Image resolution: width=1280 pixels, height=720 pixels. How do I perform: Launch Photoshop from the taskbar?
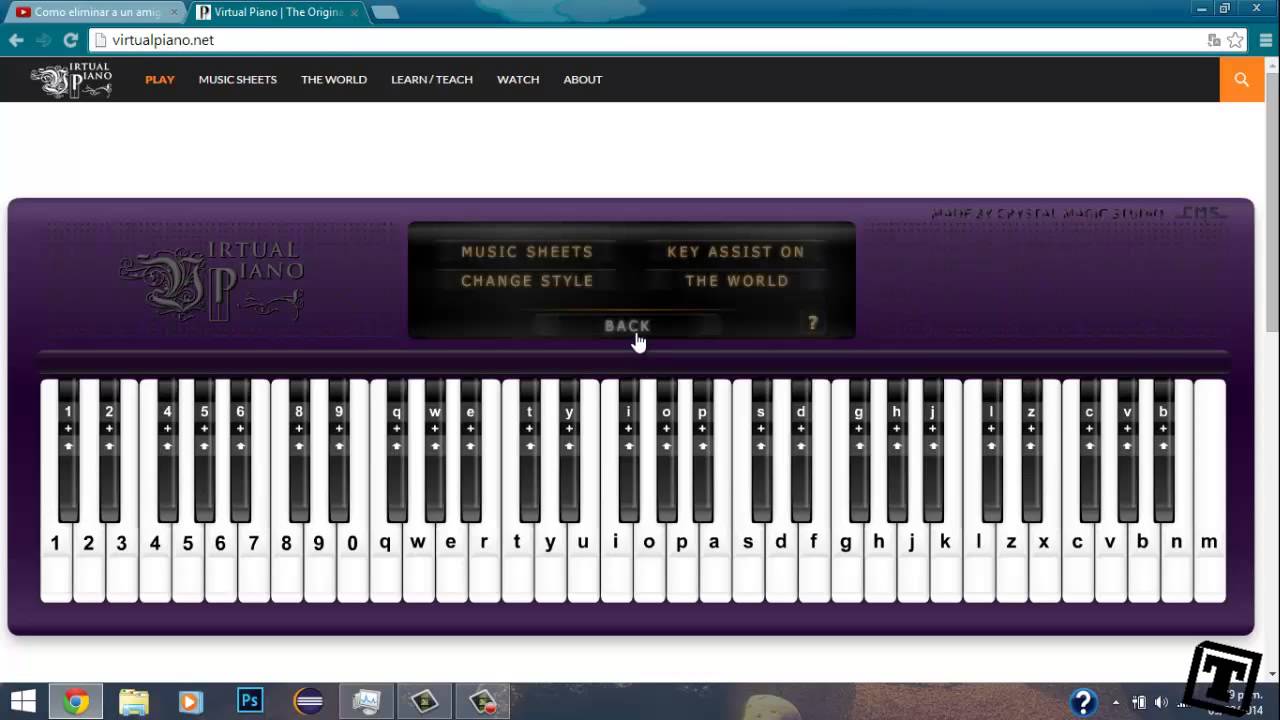250,701
